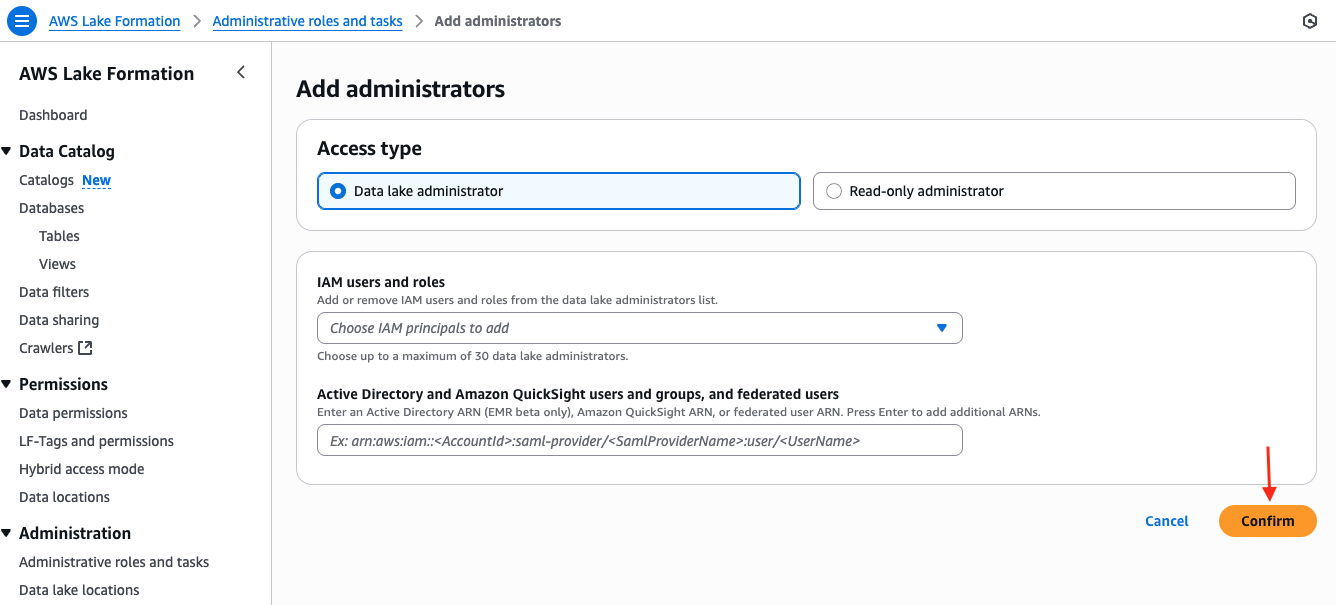Go to LF-Tags and permissions
1336x605 pixels.
click(96, 441)
